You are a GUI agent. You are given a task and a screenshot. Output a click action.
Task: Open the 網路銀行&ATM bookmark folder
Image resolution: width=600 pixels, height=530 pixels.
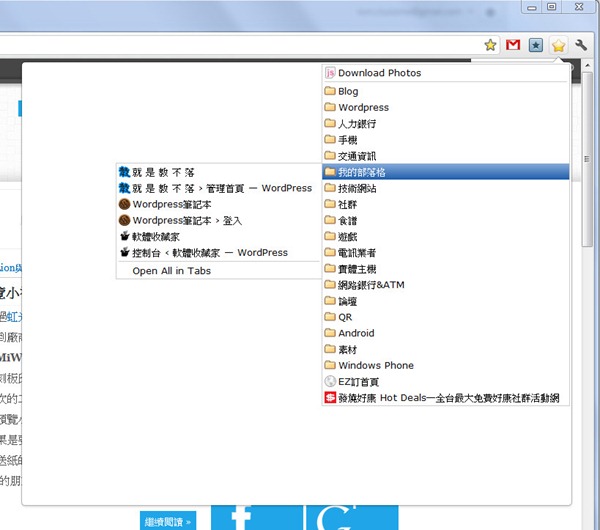[x=446, y=285]
